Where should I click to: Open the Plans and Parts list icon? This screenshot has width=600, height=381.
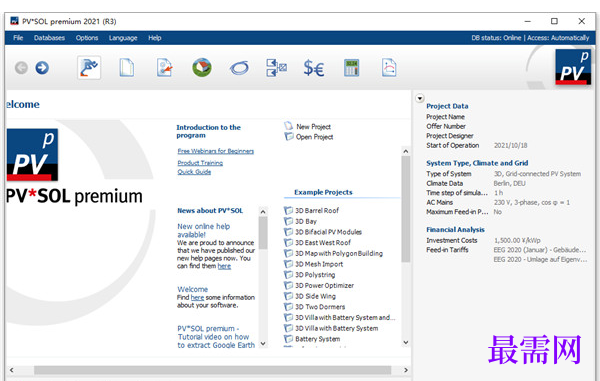click(276, 68)
